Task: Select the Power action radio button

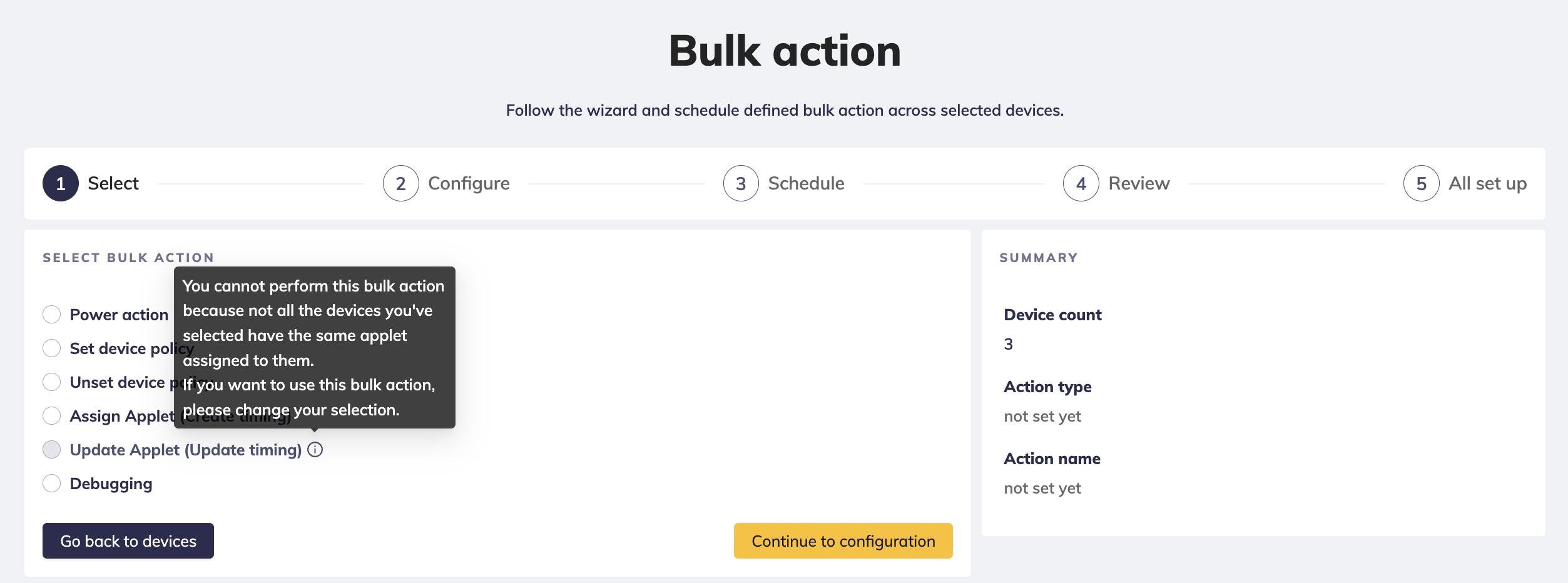Action: (52, 314)
